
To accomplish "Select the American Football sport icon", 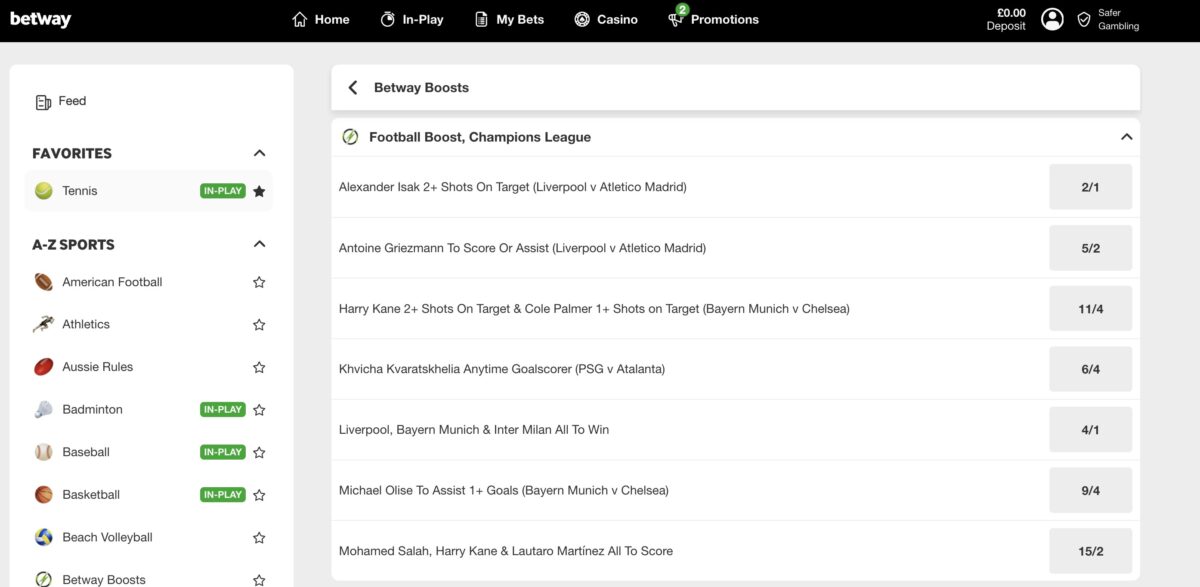I will pos(44,282).
